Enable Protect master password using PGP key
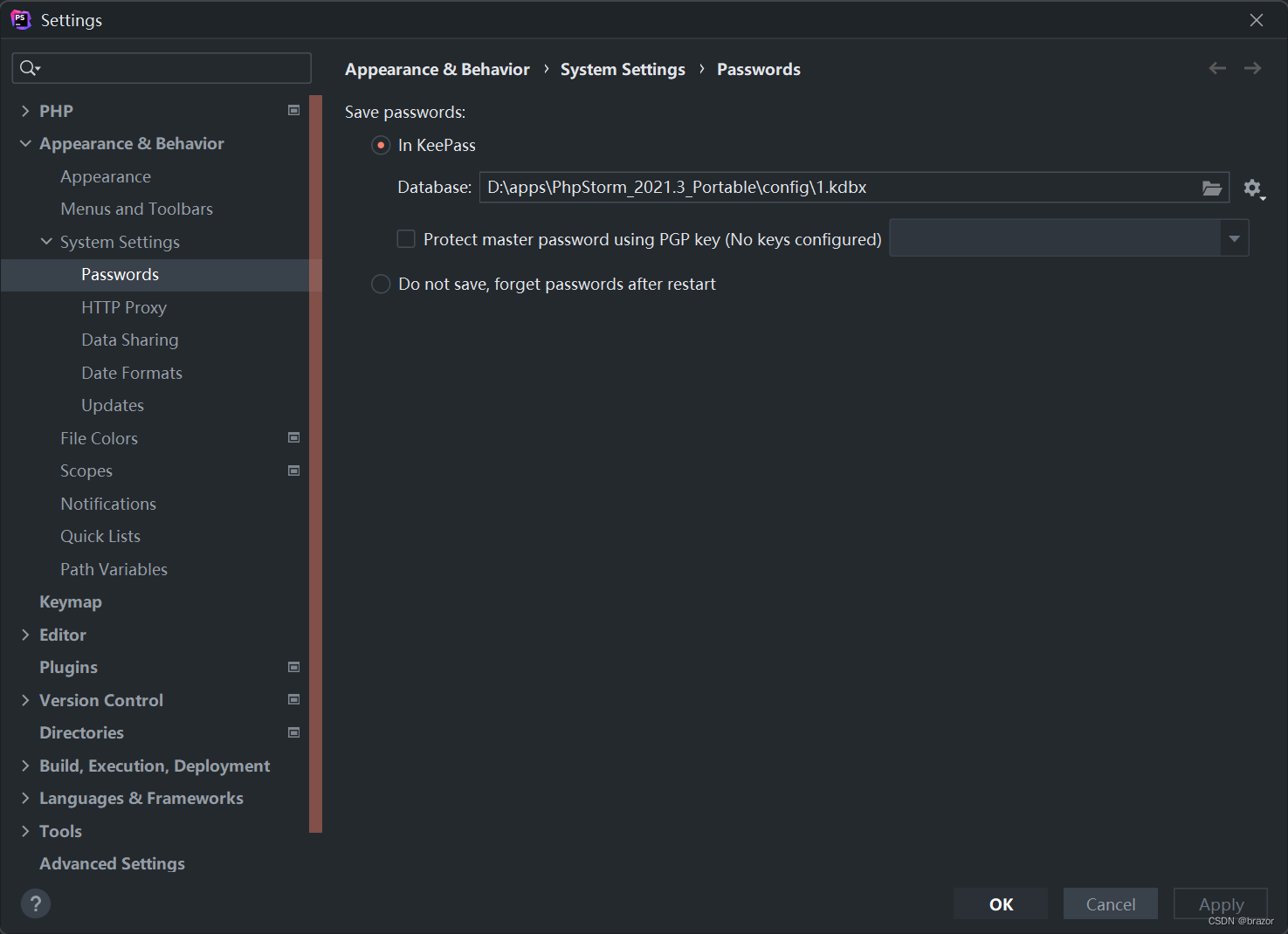This screenshot has height=934, width=1288. click(x=406, y=239)
